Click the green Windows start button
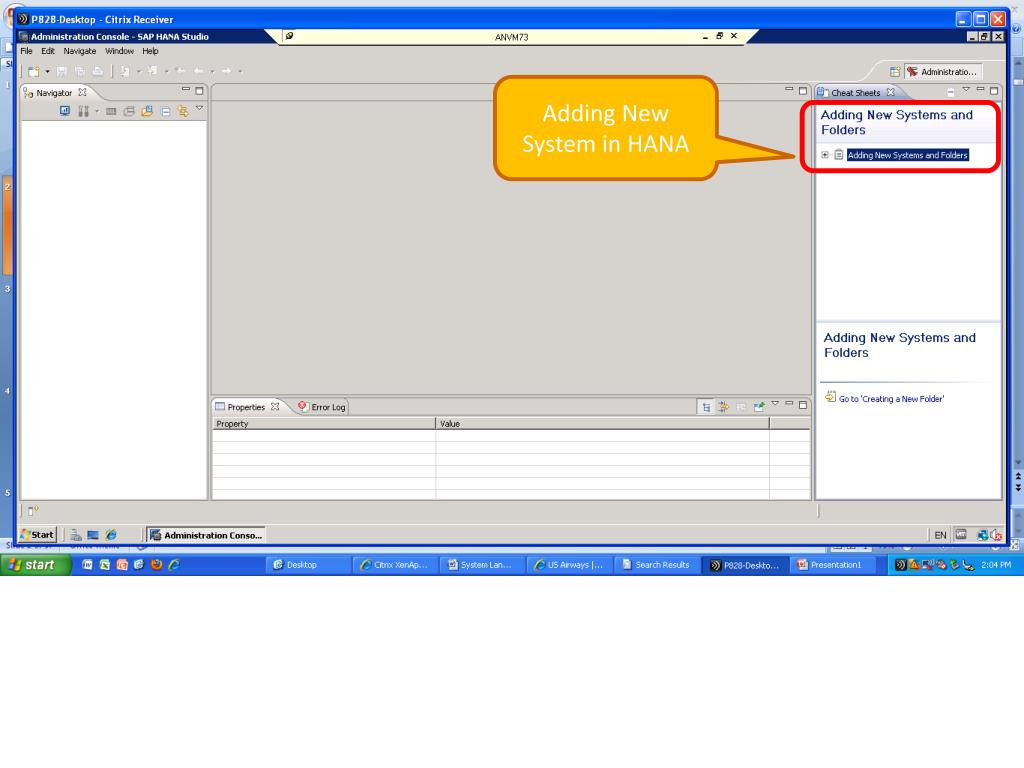 point(35,565)
